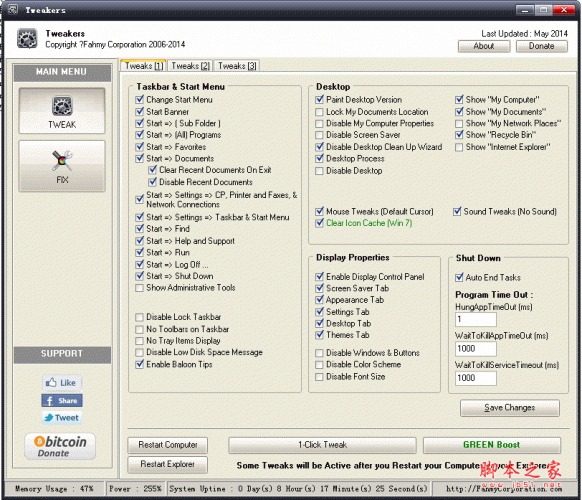
Task: Toggle Mouse Tweaks (Default Cursor)
Action: [x=319, y=212]
